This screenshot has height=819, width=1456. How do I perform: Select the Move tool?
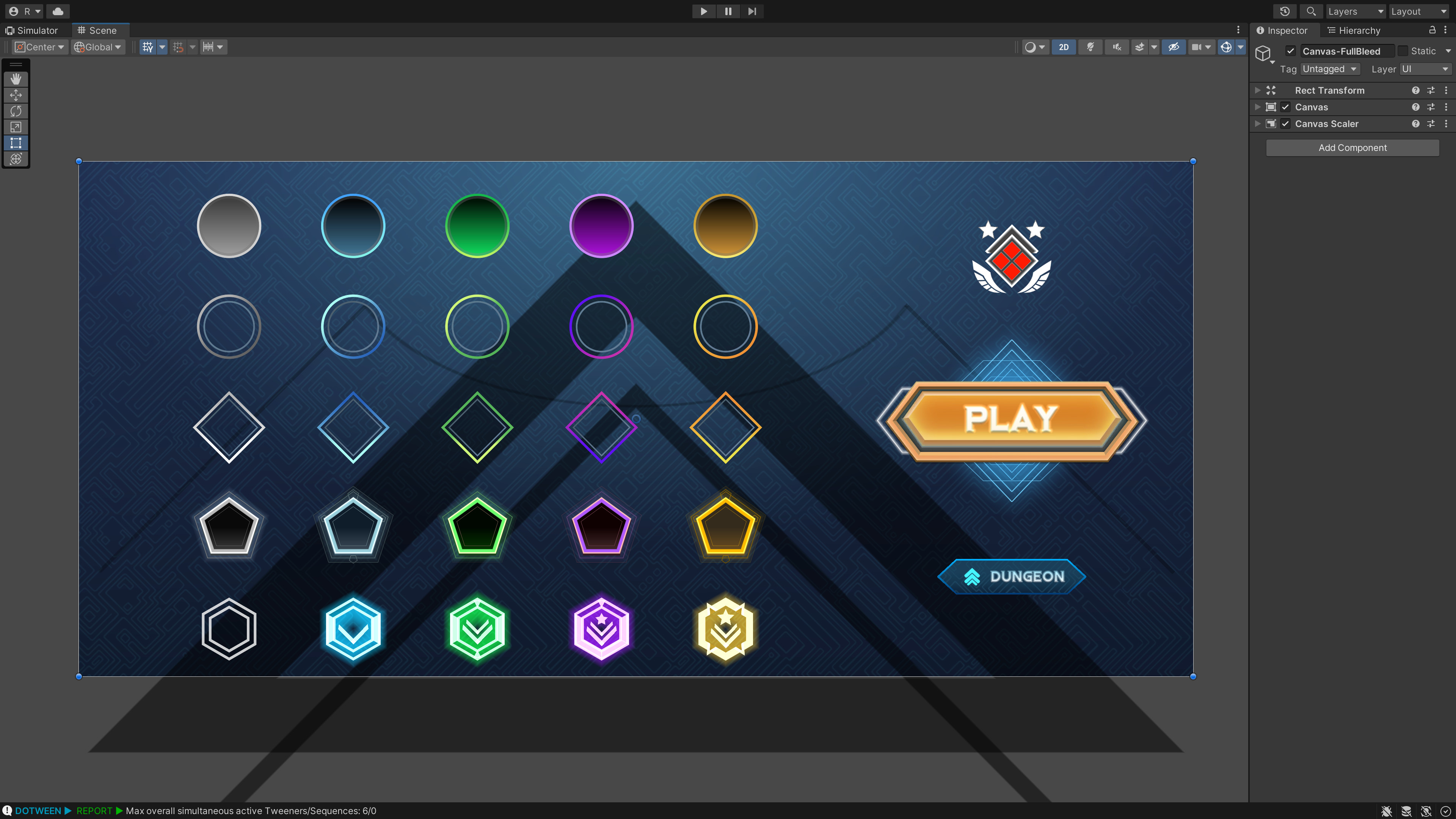click(x=16, y=95)
